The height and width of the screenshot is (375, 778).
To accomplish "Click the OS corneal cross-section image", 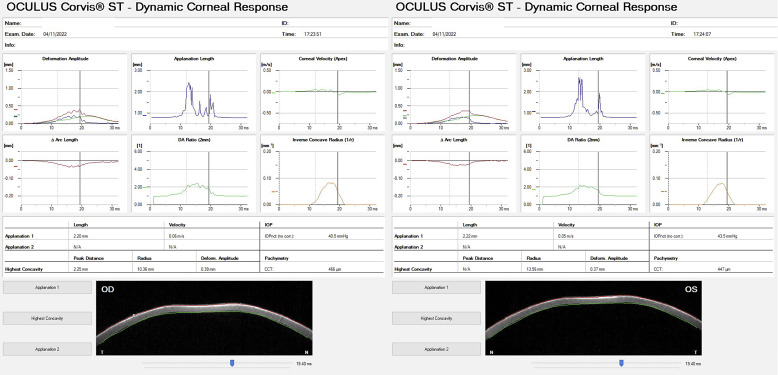I will 593,318.
